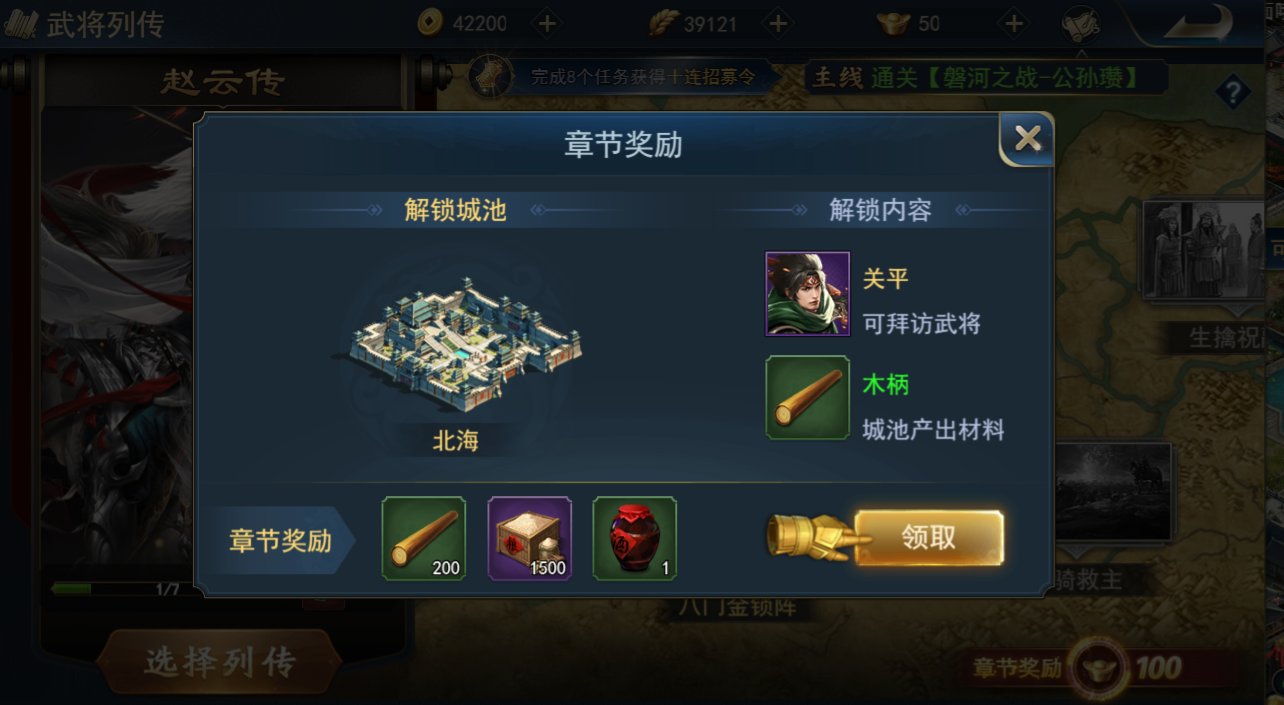Tap the 200 wood handle reward icon
Viewport: 1284px width, 705px height.
tap(424, 538)
